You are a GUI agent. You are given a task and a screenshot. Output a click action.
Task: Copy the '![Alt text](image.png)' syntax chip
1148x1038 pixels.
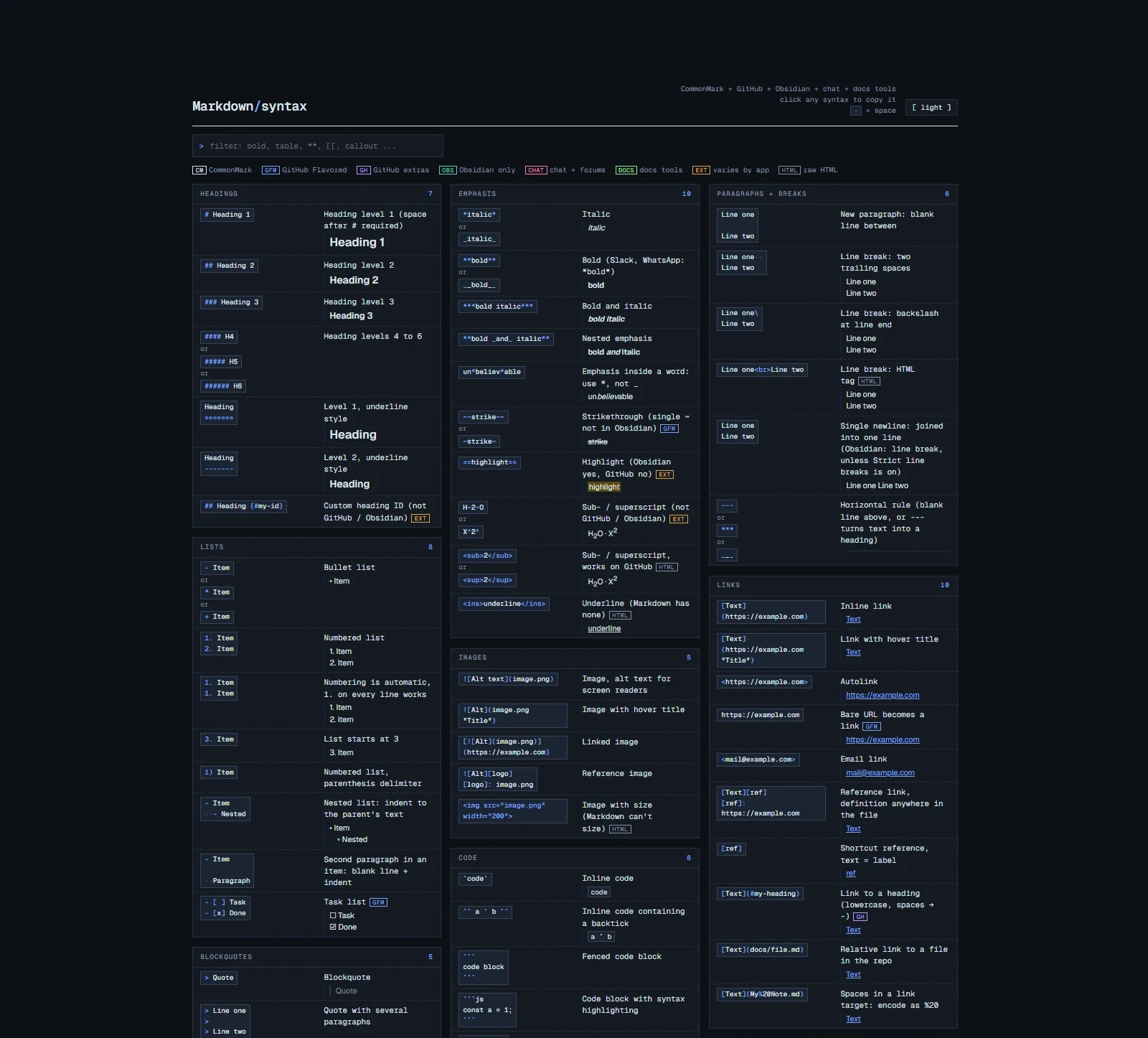pos(508,679)
